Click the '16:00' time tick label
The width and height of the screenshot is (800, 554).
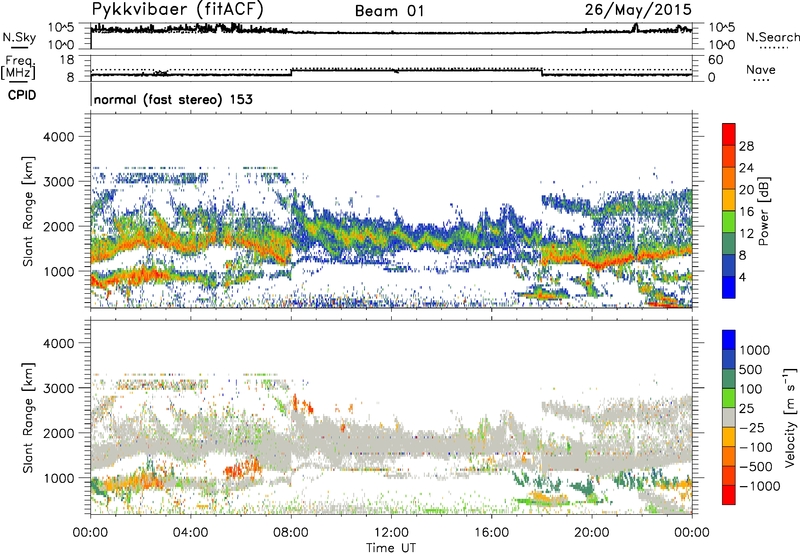point(491,532)
